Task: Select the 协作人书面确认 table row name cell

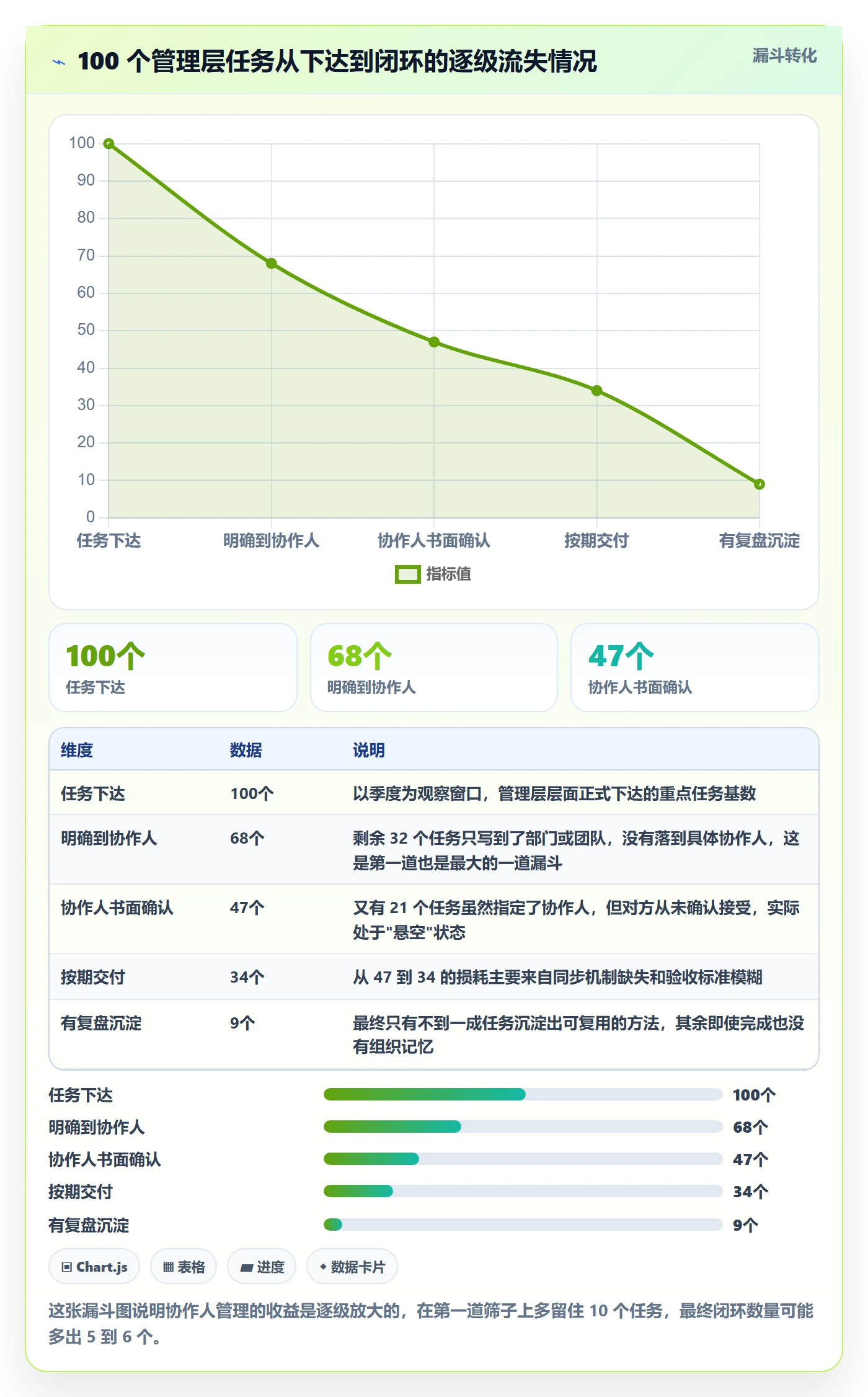Action: (x=117, y=908)
